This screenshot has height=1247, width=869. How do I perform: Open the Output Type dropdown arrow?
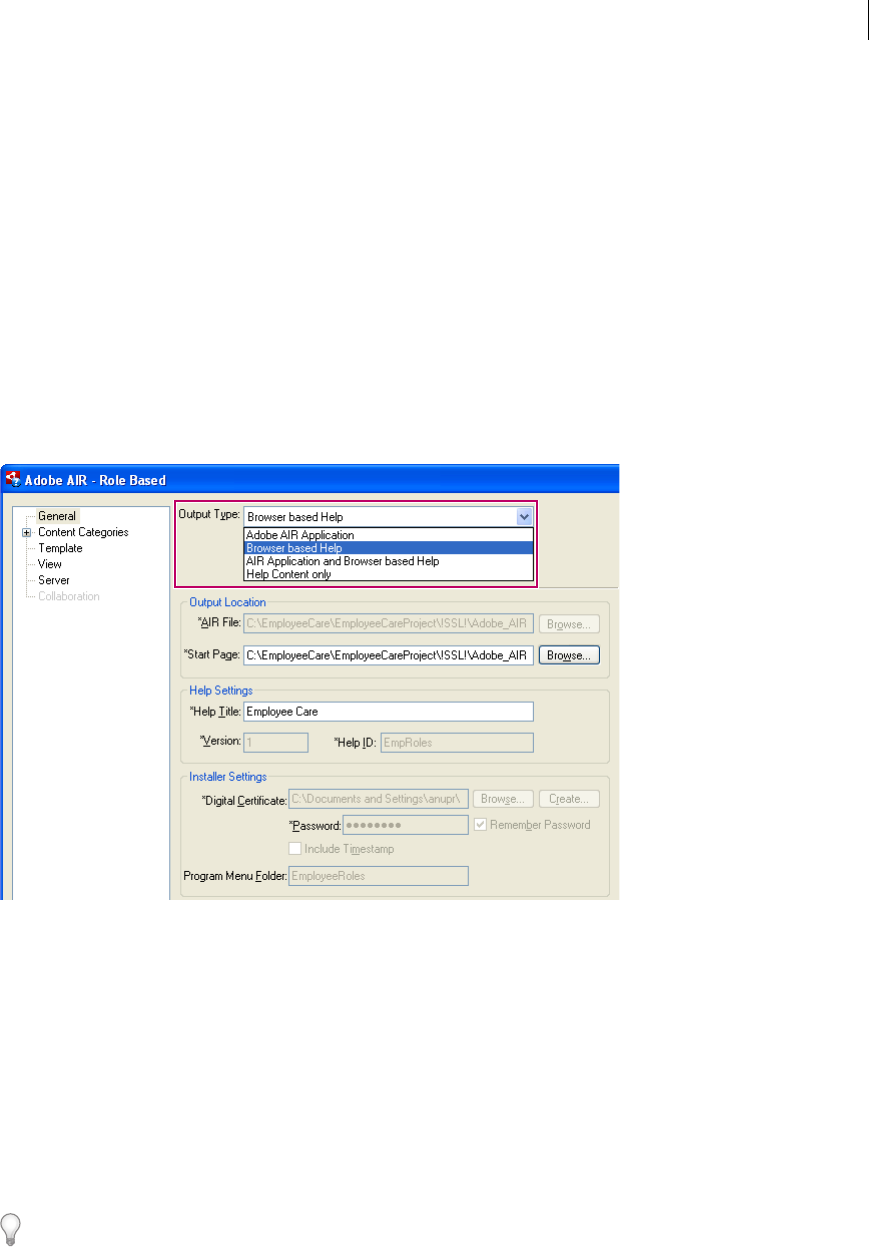524,517
